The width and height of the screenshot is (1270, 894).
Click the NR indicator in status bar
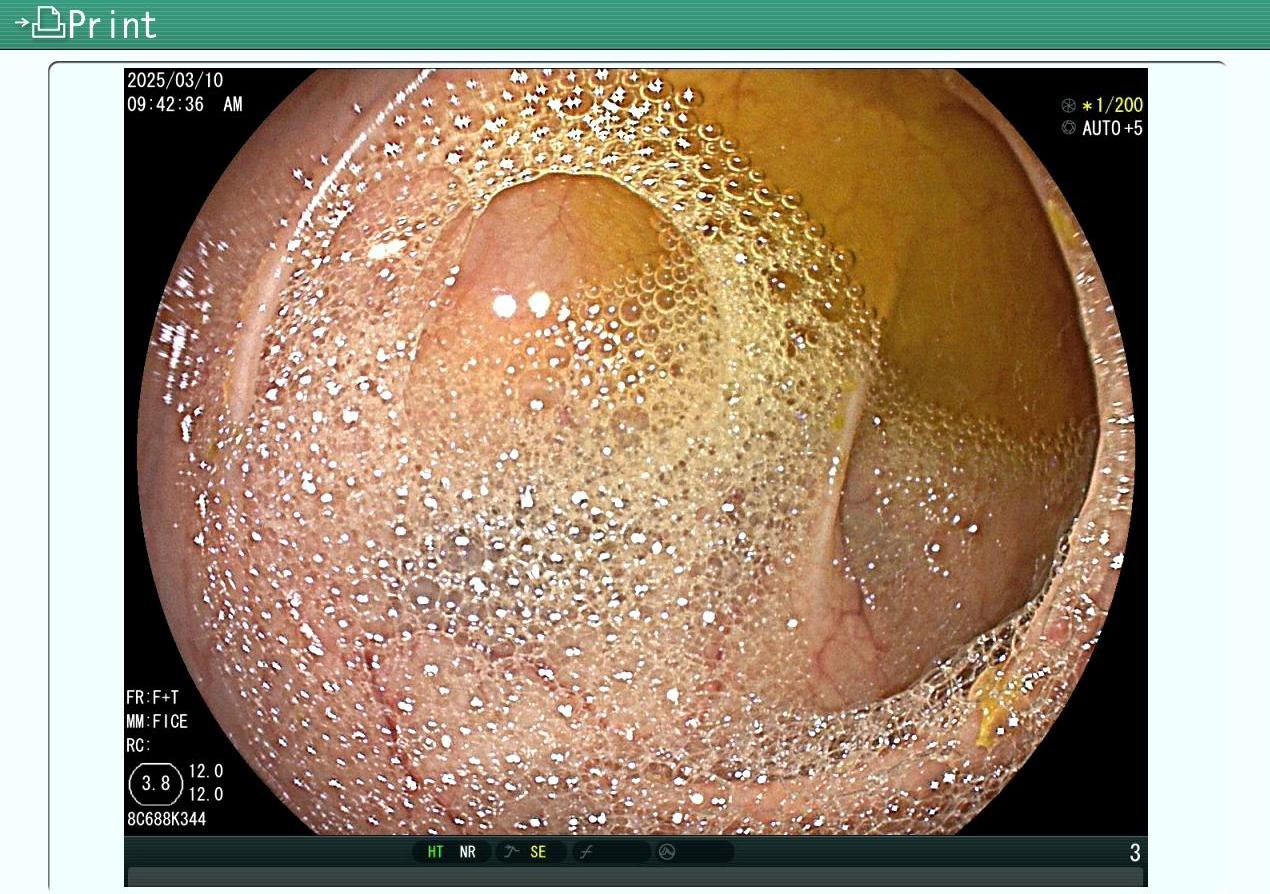pyautogui.click(x=468, y=852)
